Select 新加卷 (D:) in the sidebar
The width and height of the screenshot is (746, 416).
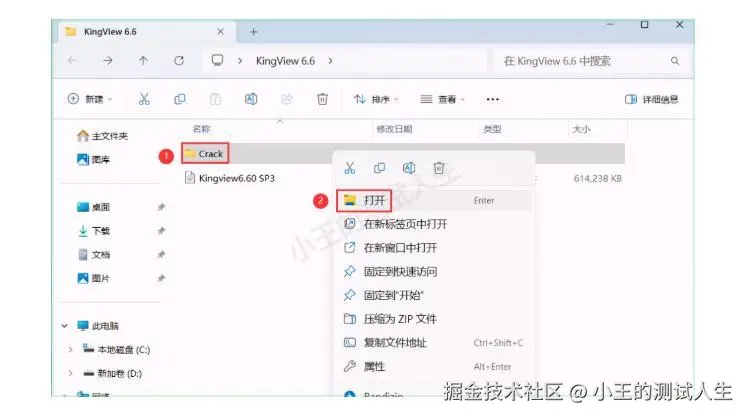(x=113, y=374)
